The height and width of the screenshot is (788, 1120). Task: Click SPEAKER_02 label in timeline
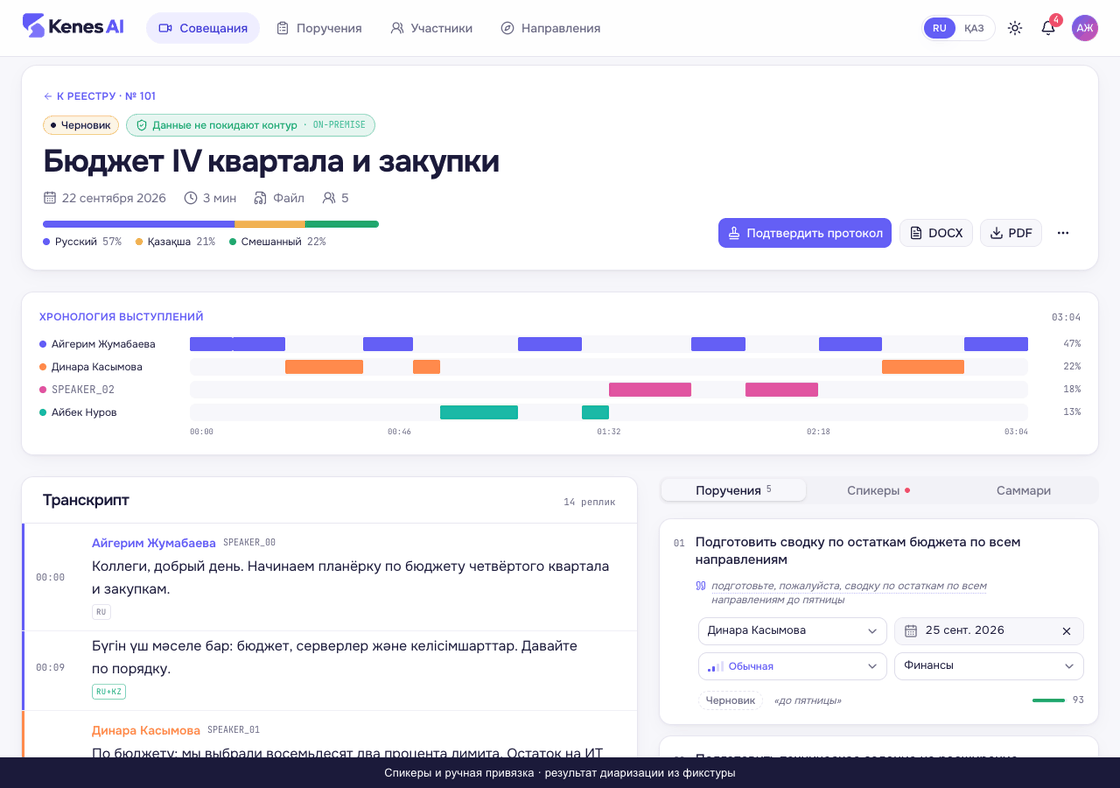tap(83, 389)
